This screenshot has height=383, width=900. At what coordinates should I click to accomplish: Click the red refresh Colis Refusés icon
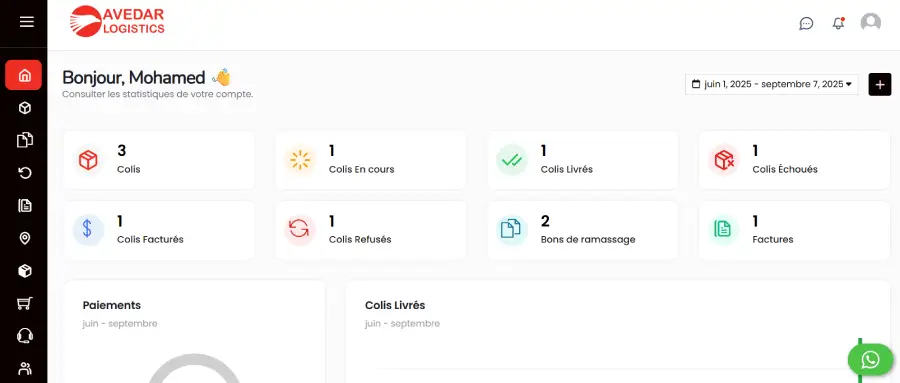coord(300,230)
